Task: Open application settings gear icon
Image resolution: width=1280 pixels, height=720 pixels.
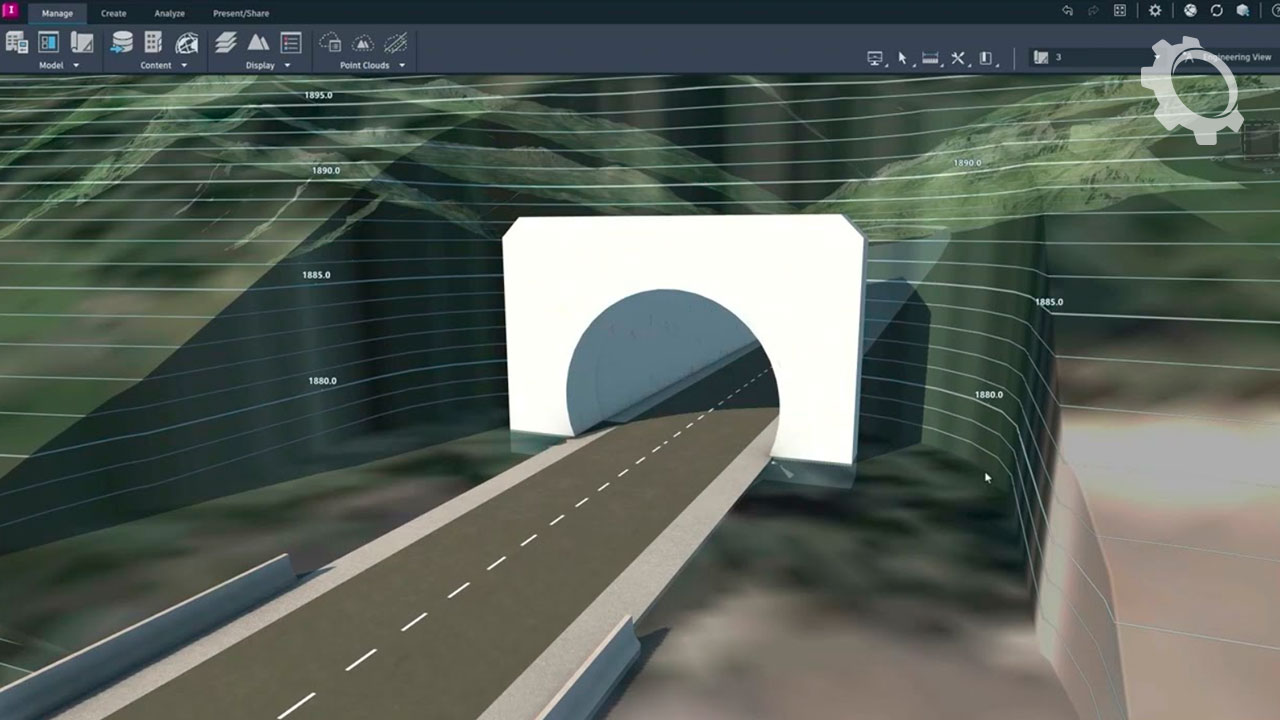Action: click(1155, 11)
